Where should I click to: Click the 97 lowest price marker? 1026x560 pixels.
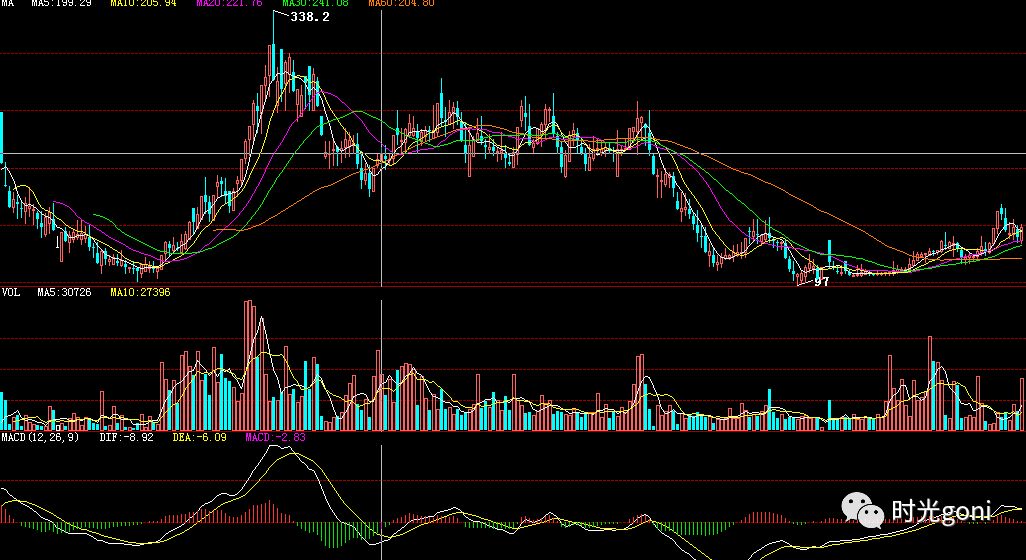point(821,282)
